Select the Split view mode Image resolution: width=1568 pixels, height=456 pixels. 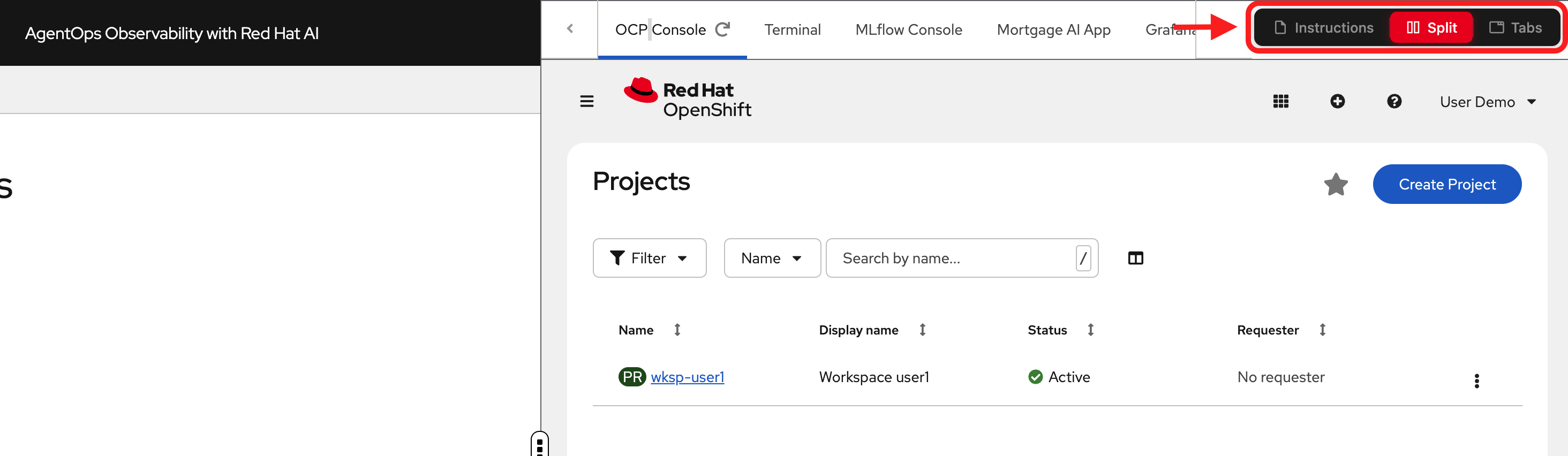[x=1431, y=28]
